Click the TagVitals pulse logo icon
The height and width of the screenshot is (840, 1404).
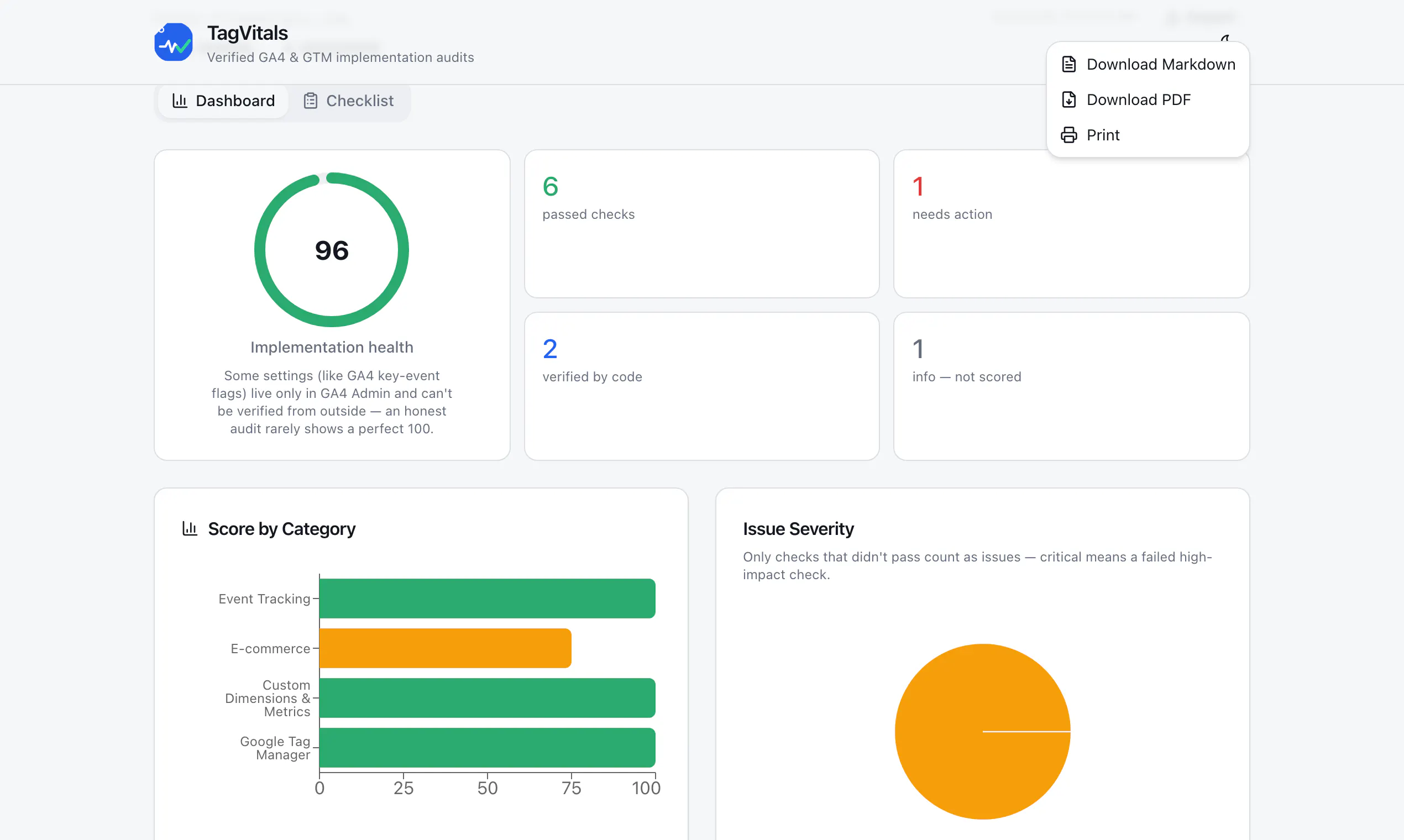[x=173, y=42]
